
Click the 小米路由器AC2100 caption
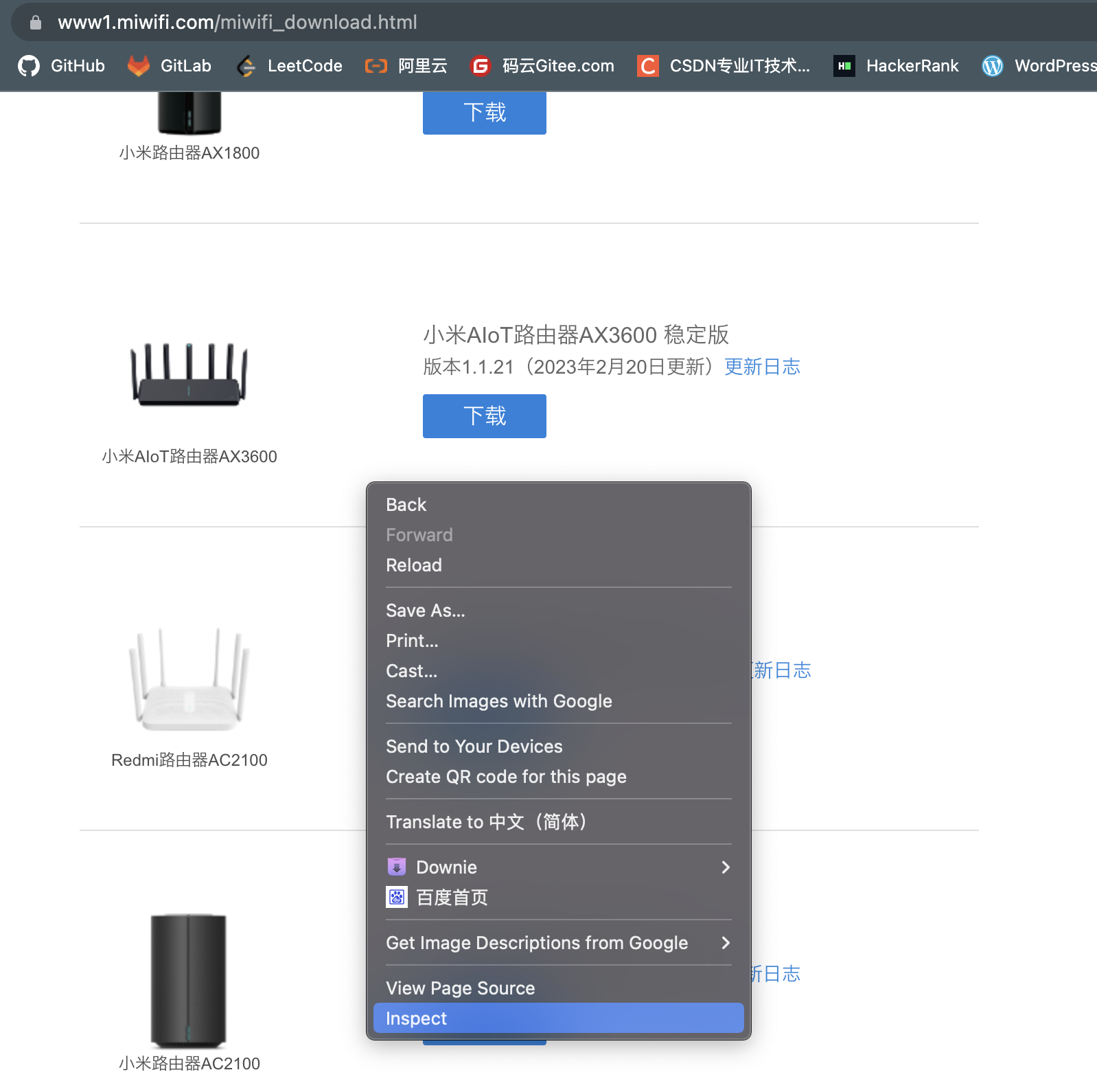pyautogui.click(x=189, y=1064)
